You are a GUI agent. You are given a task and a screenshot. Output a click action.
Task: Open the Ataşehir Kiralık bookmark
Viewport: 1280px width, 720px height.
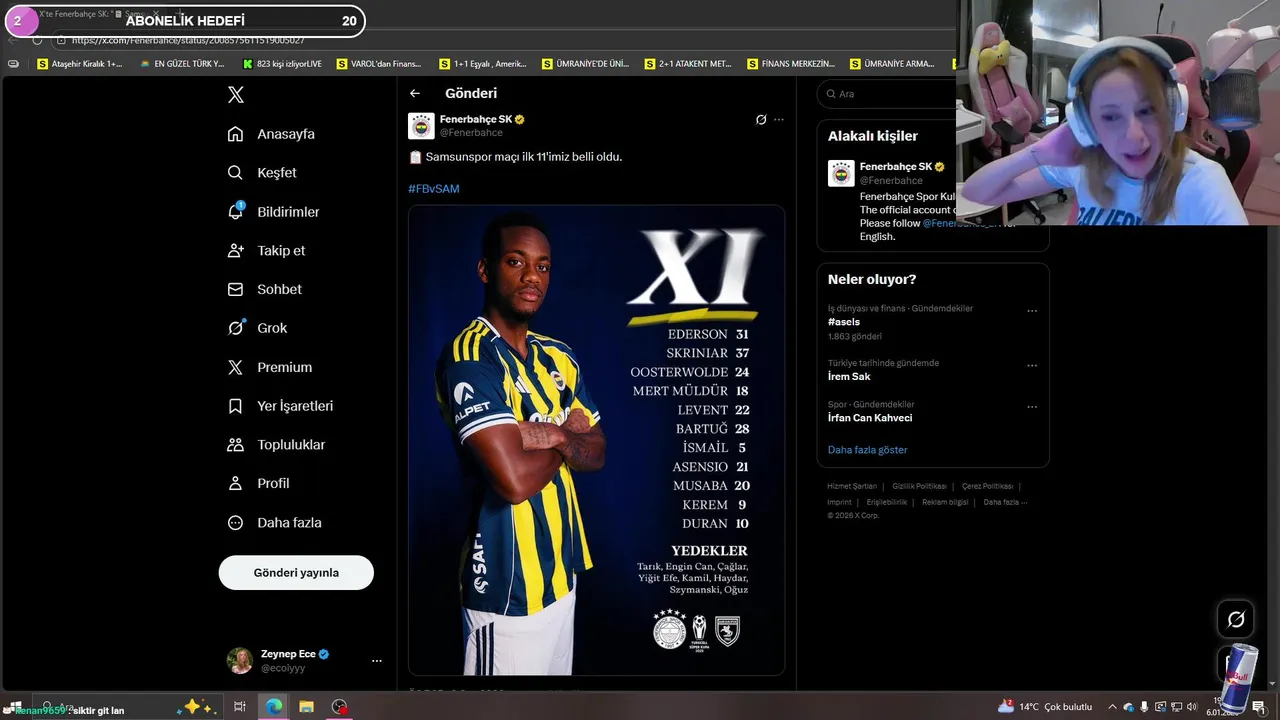(x=80, y=64)
